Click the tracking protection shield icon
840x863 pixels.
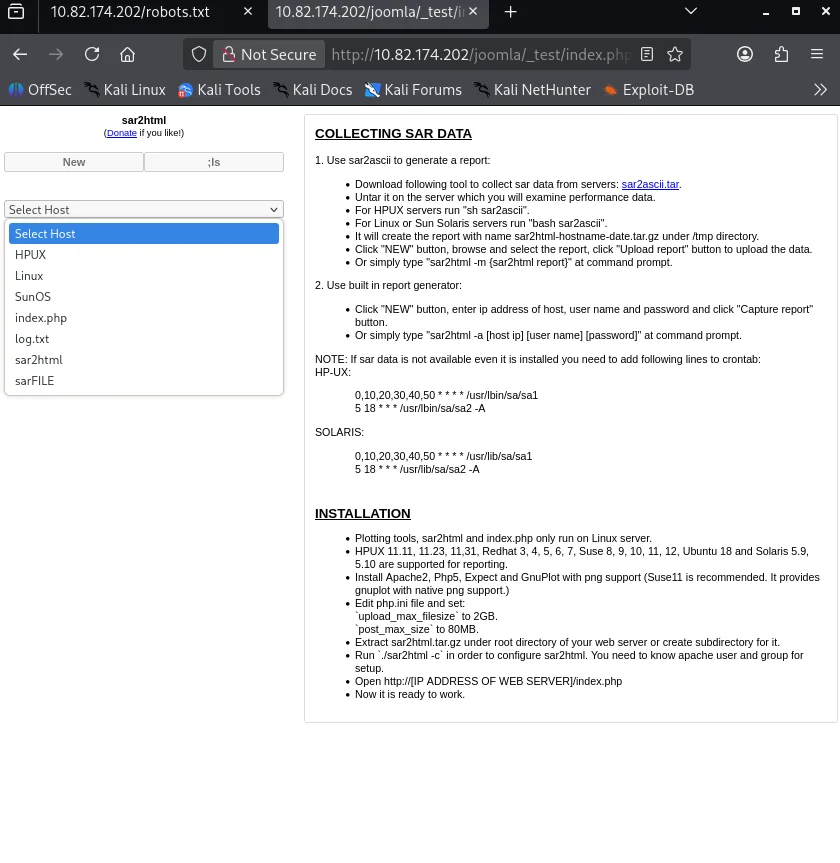coord(199,54)
